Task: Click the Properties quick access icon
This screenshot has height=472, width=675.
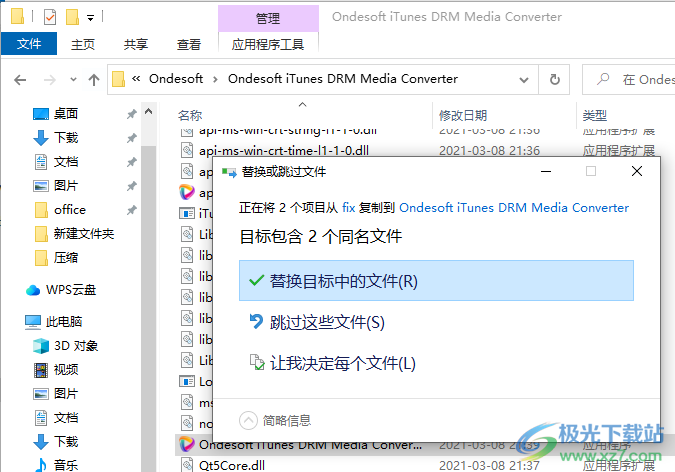Action: (50, 17)
